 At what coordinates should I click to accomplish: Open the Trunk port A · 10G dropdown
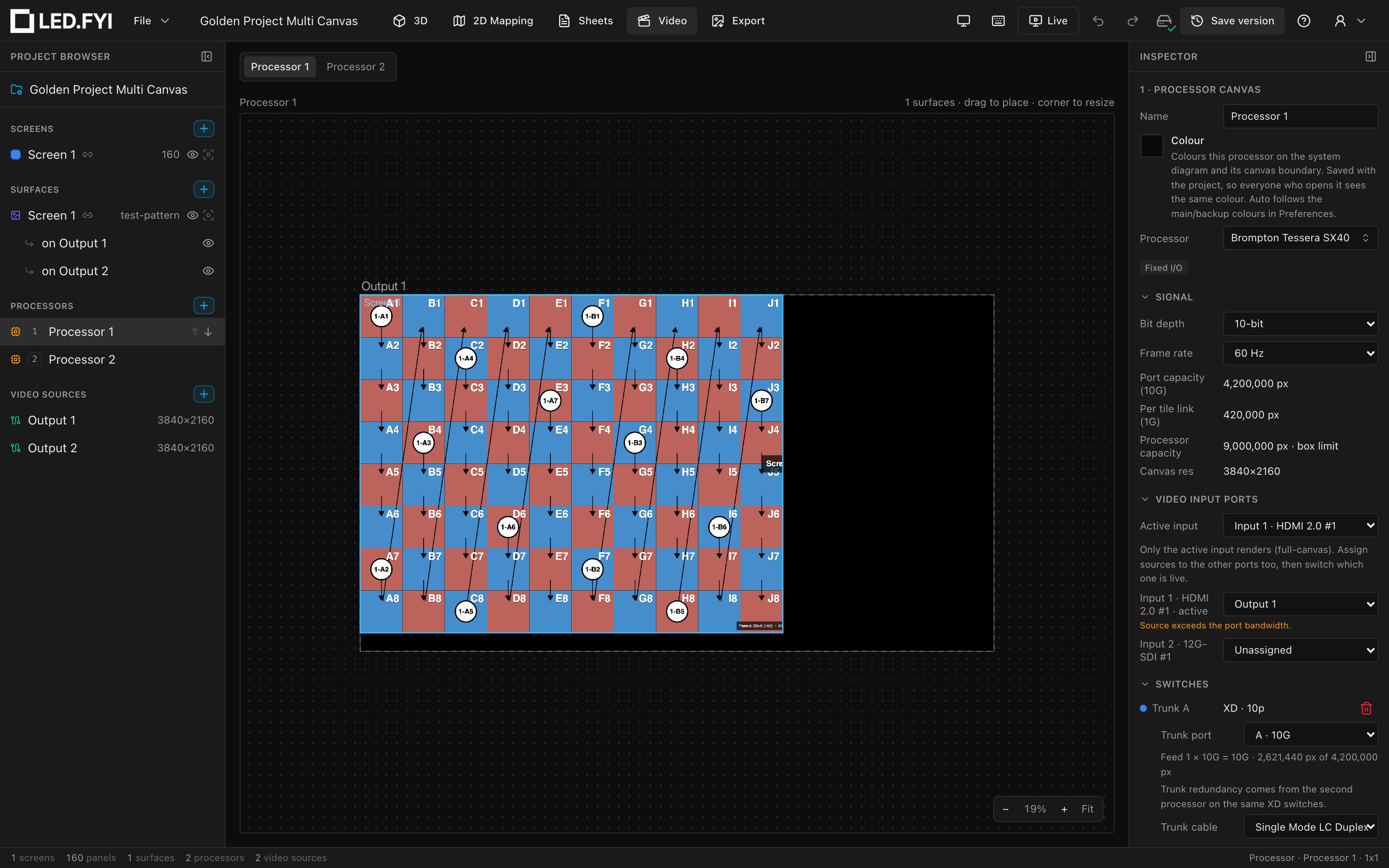coord(1311,735)
